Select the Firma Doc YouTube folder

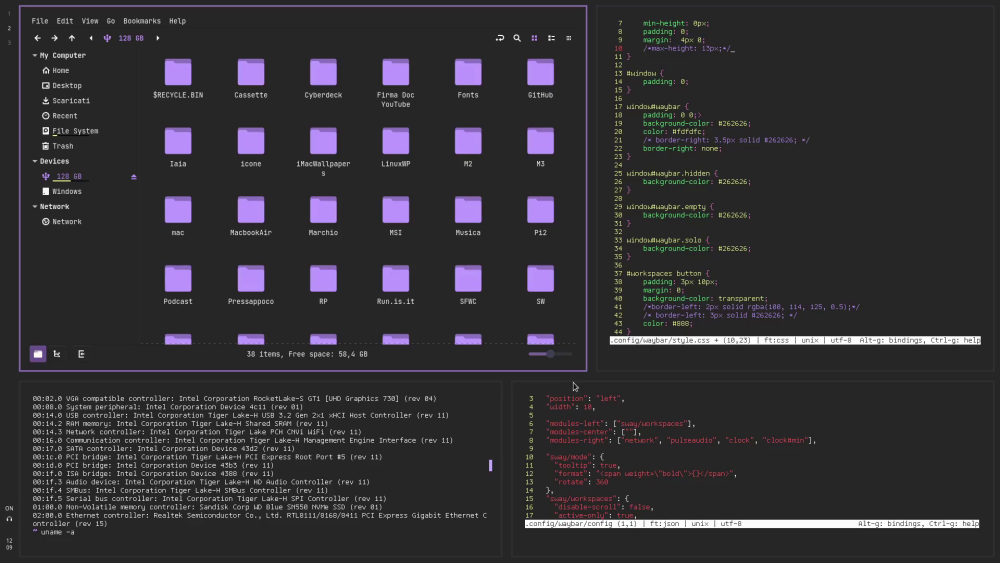395,83
